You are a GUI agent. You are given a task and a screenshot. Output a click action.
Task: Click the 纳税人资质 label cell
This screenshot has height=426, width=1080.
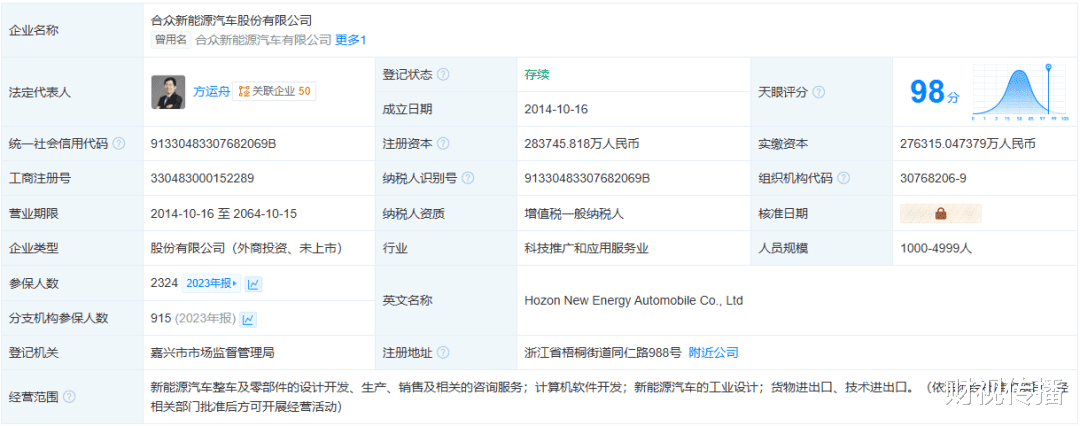[446, 214]
